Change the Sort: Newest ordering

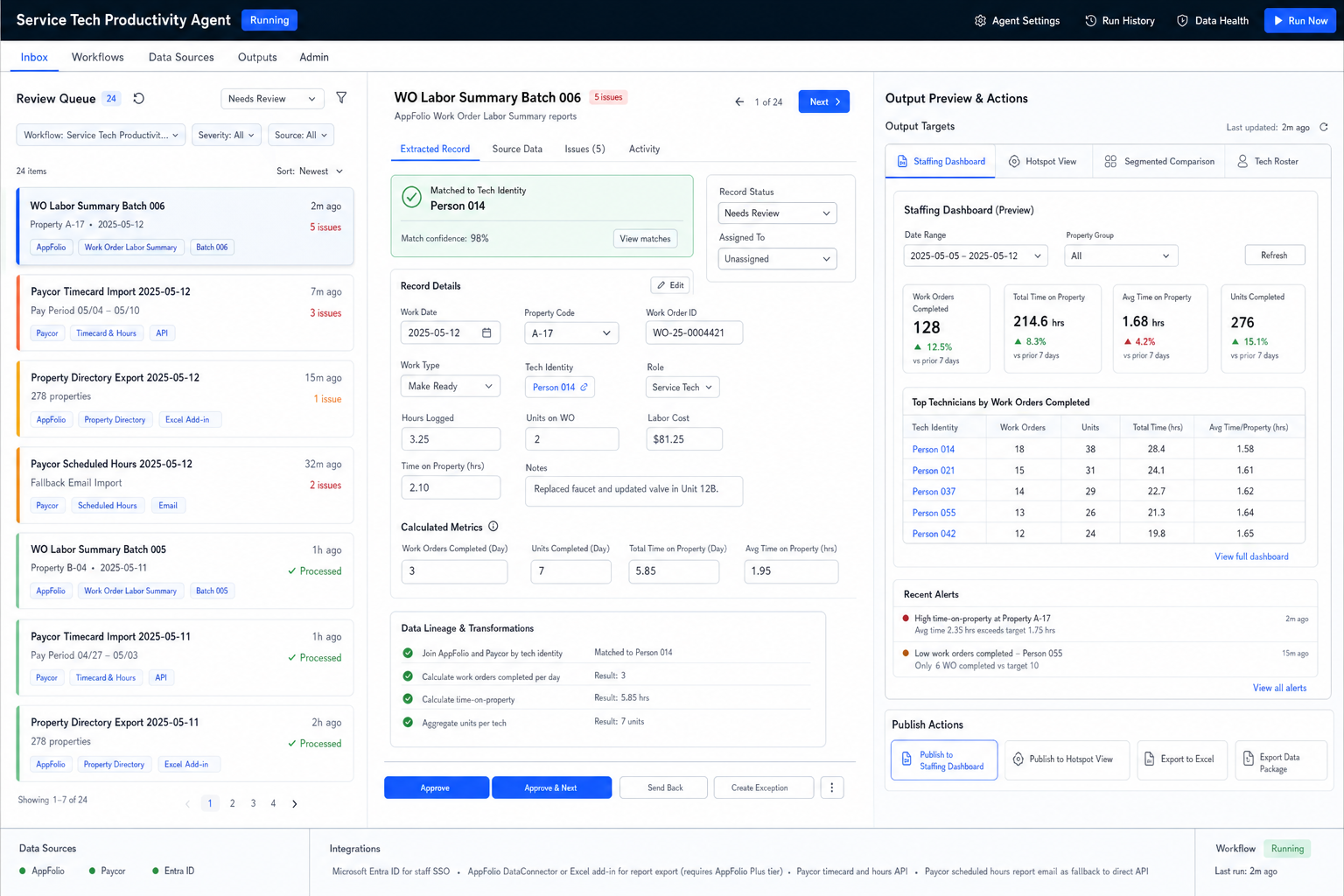pos(310,171)
